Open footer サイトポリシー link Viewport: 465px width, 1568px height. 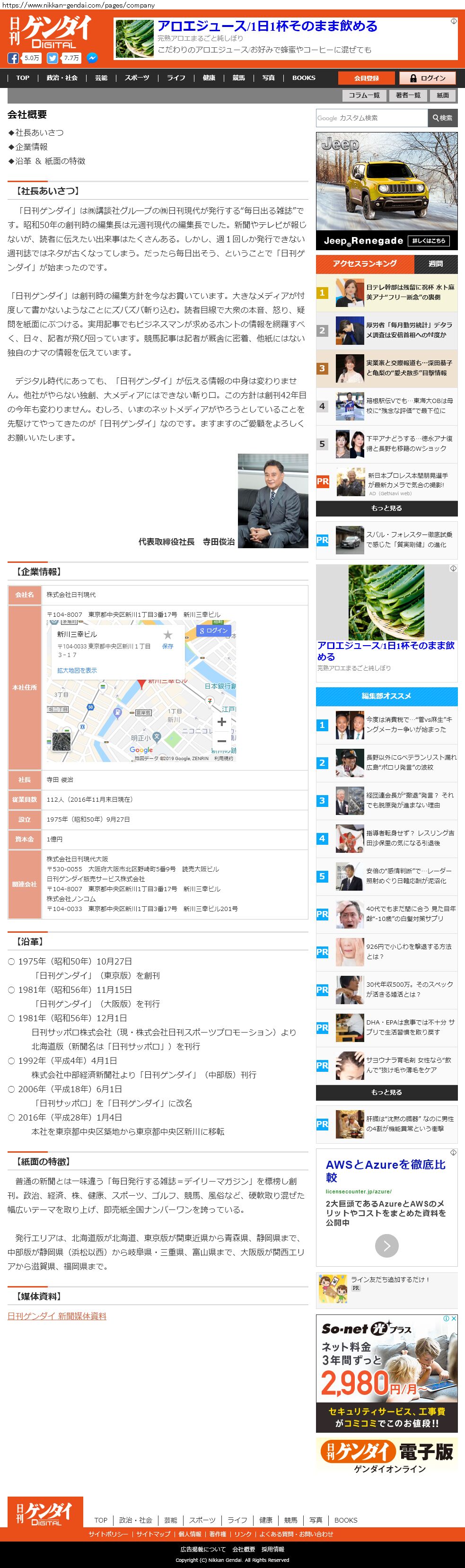[108, 1534]
